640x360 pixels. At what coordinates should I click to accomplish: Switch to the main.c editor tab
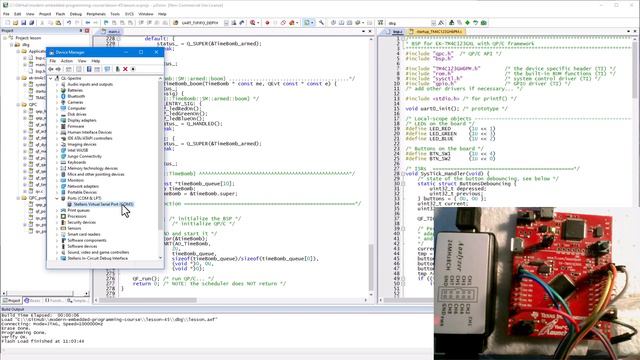point(111,31)
